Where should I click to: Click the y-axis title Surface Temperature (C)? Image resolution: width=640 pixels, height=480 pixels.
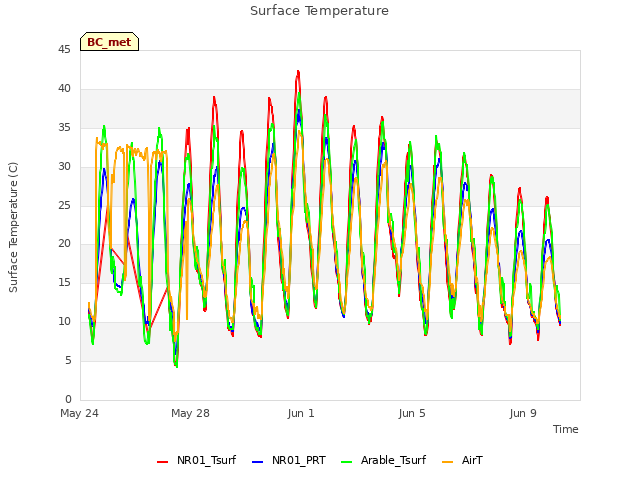(13, 227)
